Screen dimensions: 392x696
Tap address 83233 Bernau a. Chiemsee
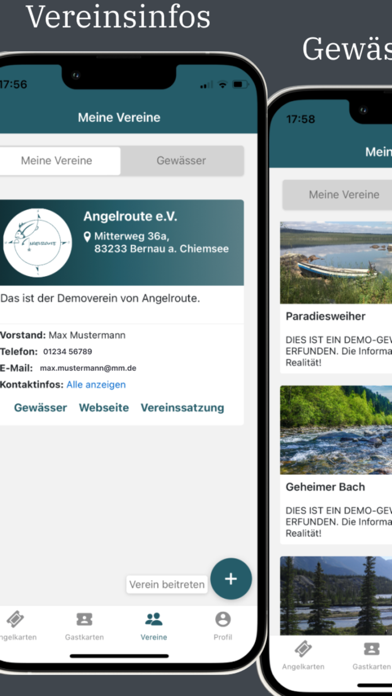point(162,249)
